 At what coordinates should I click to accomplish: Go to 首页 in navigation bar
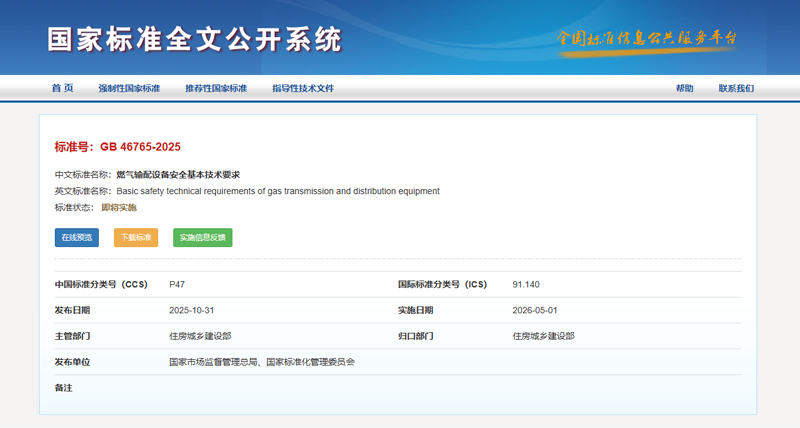click(x=63, y=88)
